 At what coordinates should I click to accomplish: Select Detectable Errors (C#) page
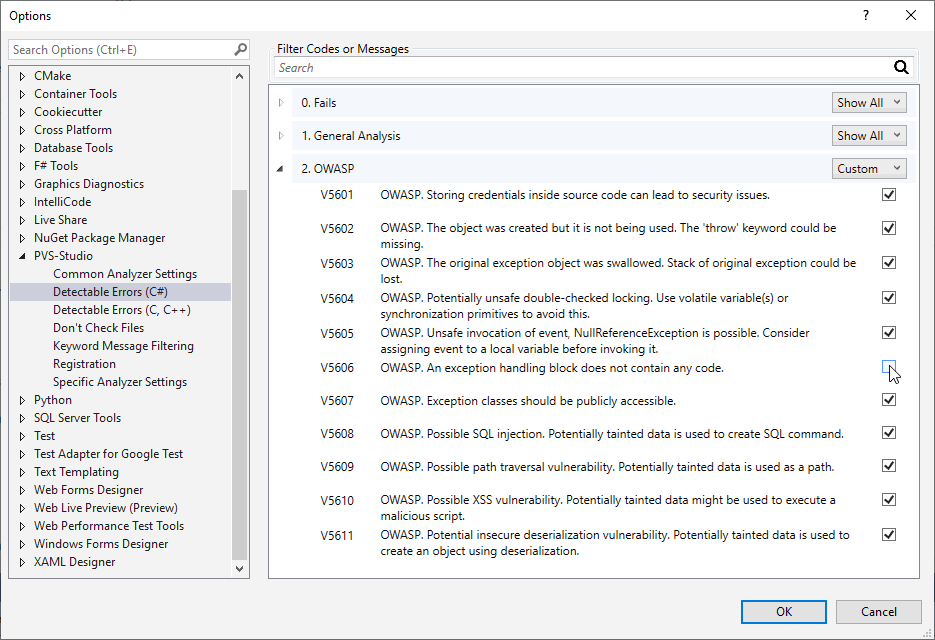point(110,292)
